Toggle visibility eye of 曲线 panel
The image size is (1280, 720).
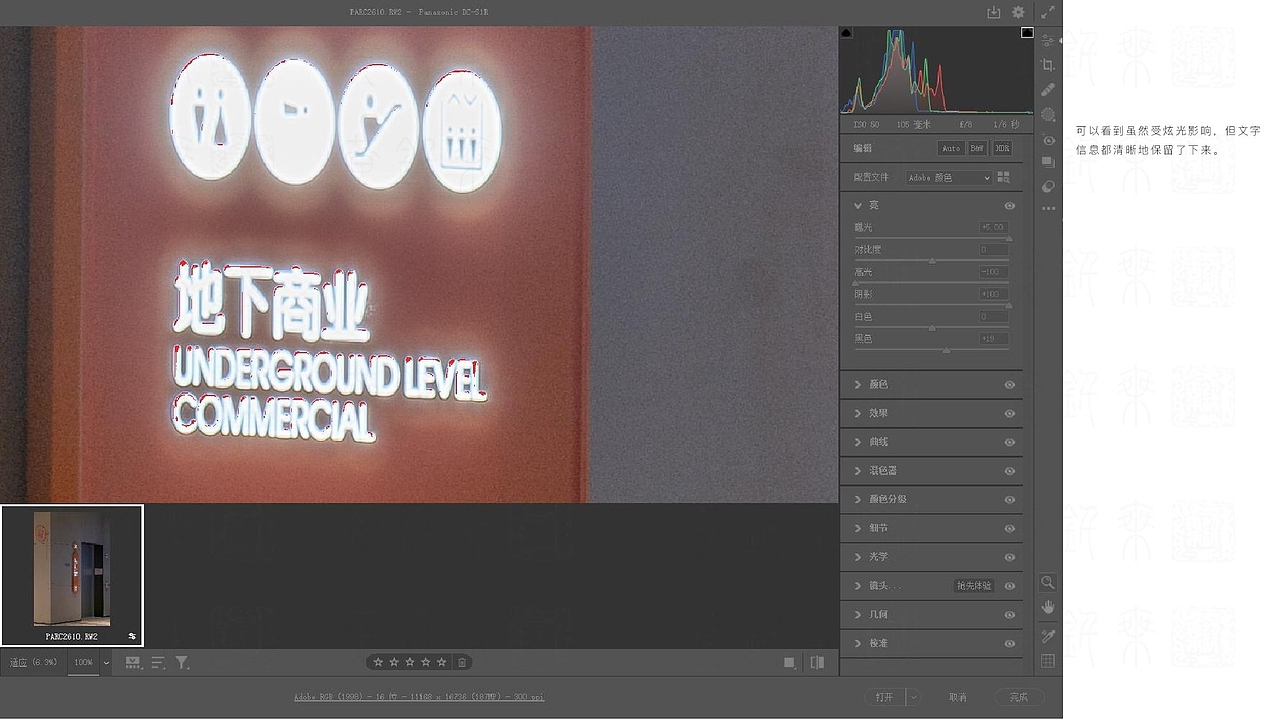[x=1010, y=442]
